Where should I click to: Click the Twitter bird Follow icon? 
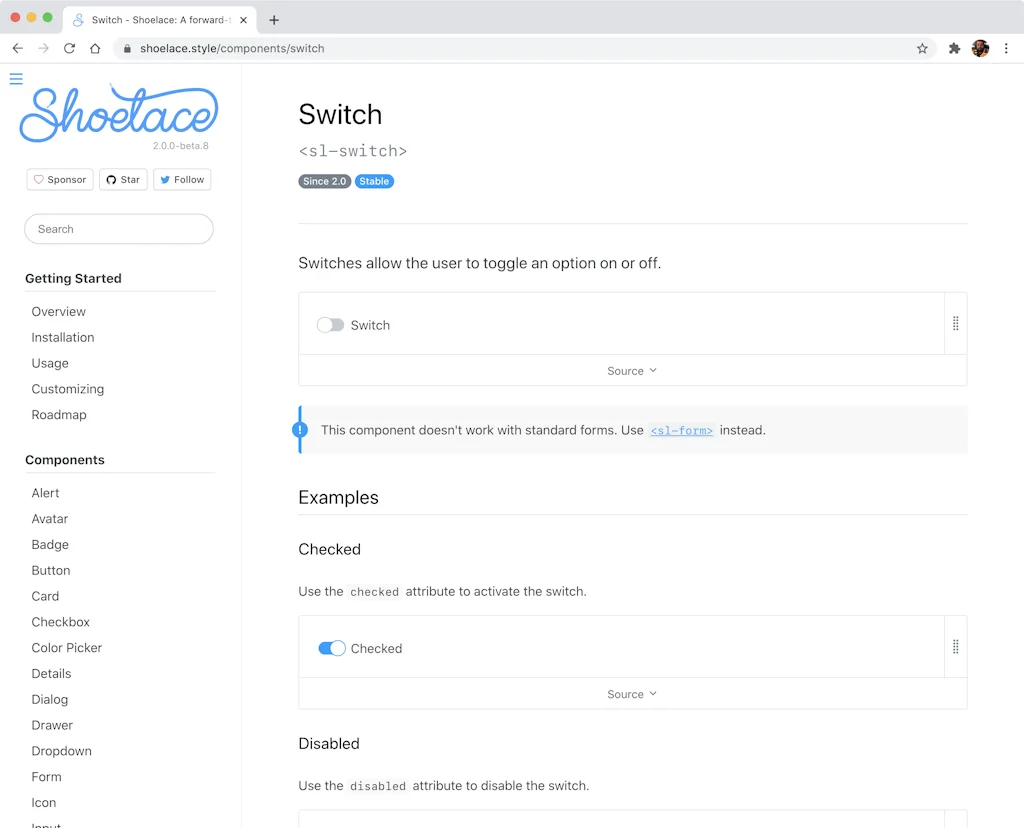[x=163, y=179]
